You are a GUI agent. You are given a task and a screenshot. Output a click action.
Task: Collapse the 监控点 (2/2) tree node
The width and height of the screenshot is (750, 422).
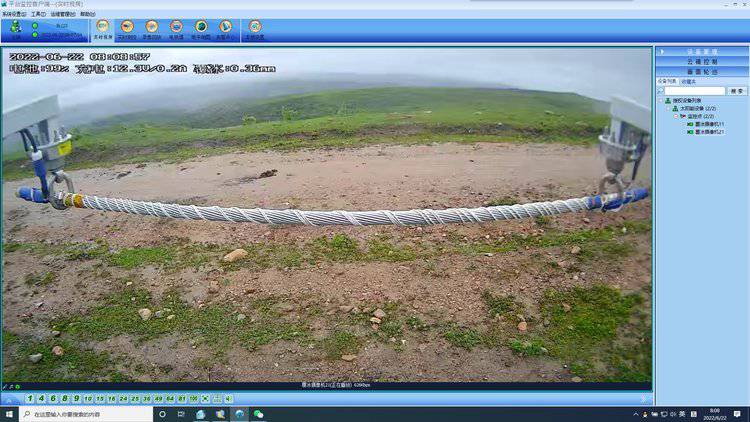(675, 116)
